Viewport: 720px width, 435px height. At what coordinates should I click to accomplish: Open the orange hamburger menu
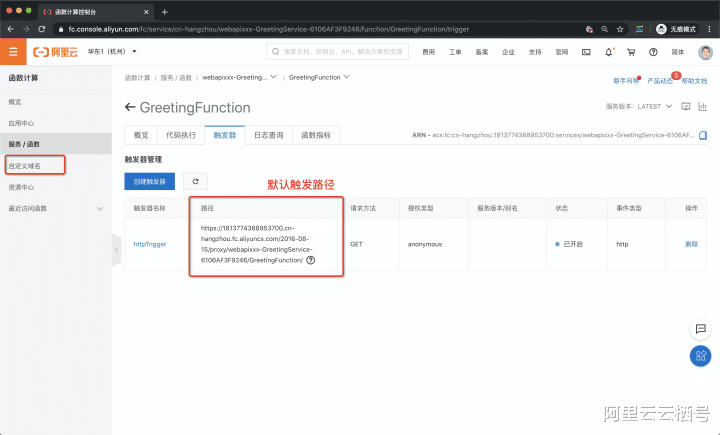coord(13,52)
